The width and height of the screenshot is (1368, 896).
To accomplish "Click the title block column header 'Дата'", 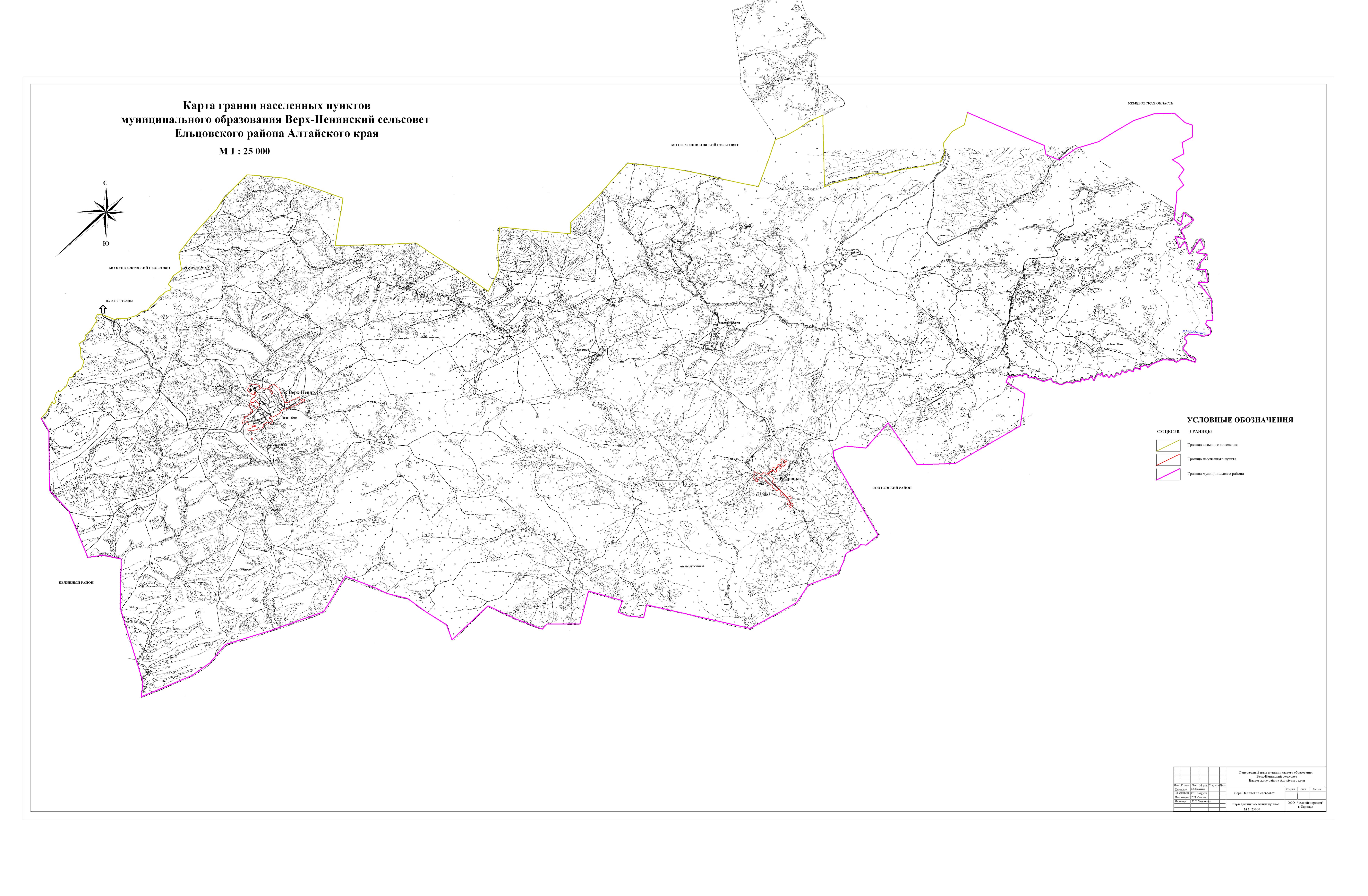I will (1223, 786).
